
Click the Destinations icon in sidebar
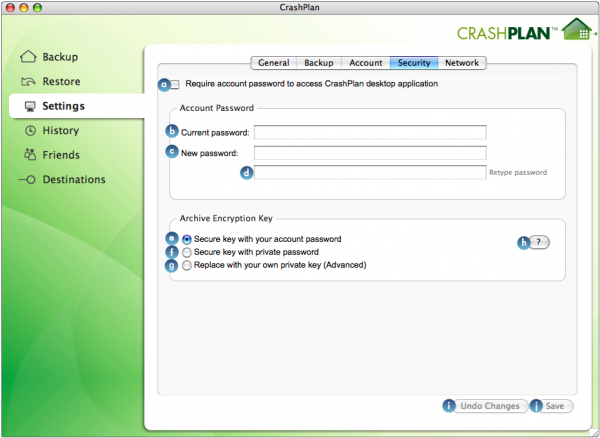tap(27, 179)
